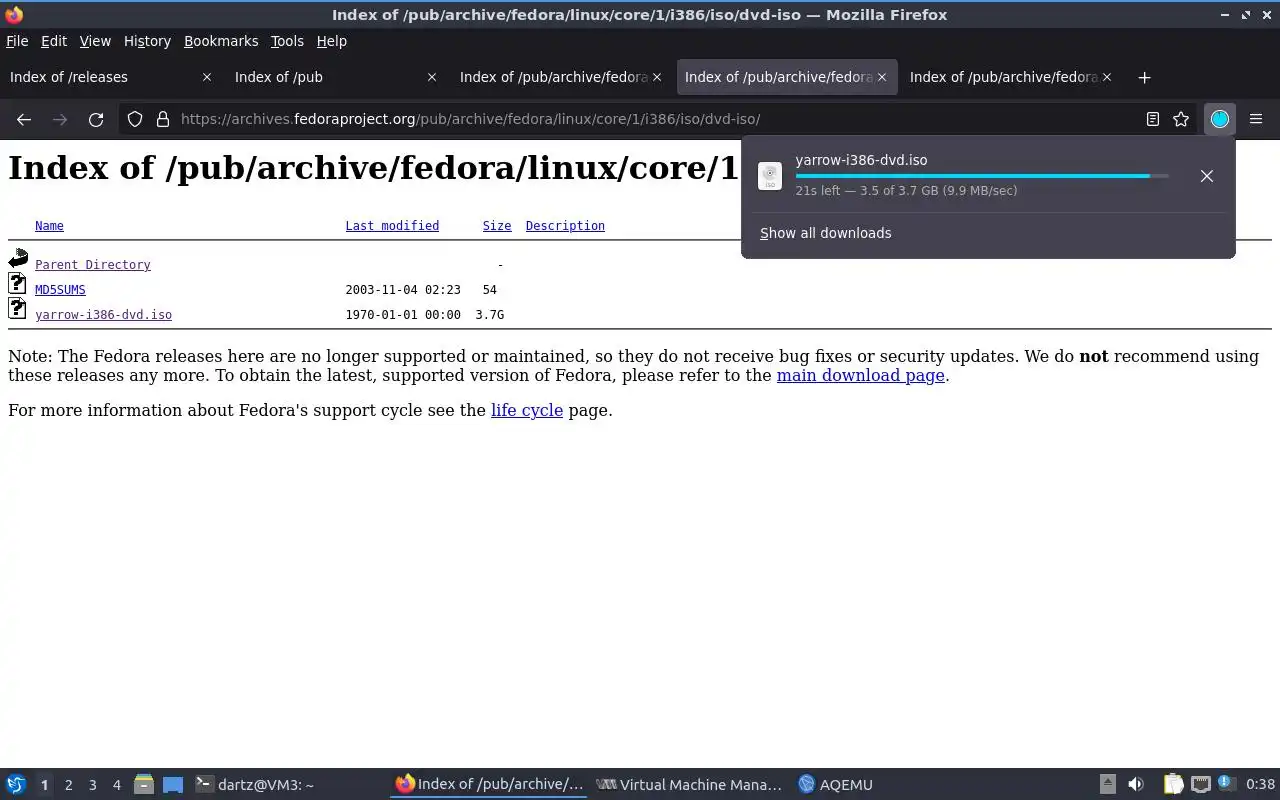Click the update notification tray icon
The width and height of the screenshot is (1280, 800).
pyautogui.click(x=1227, y=784)
